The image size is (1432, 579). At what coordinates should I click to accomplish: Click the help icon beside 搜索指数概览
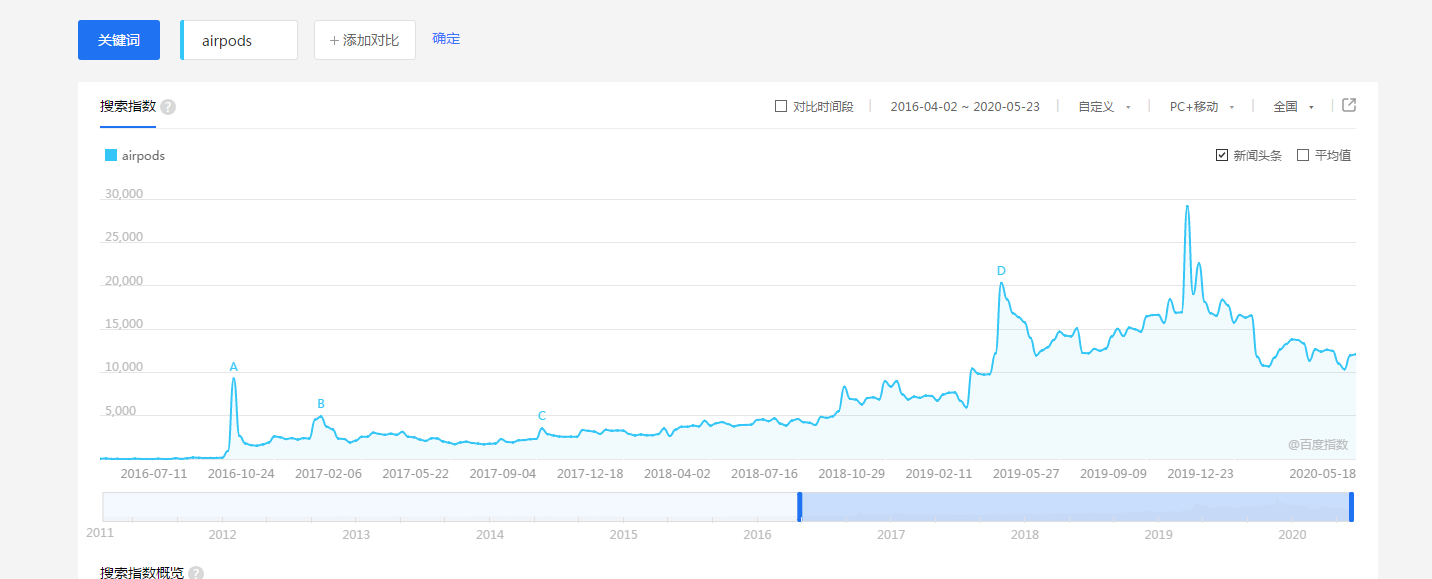pyautogui.click(x=196, y=573)
